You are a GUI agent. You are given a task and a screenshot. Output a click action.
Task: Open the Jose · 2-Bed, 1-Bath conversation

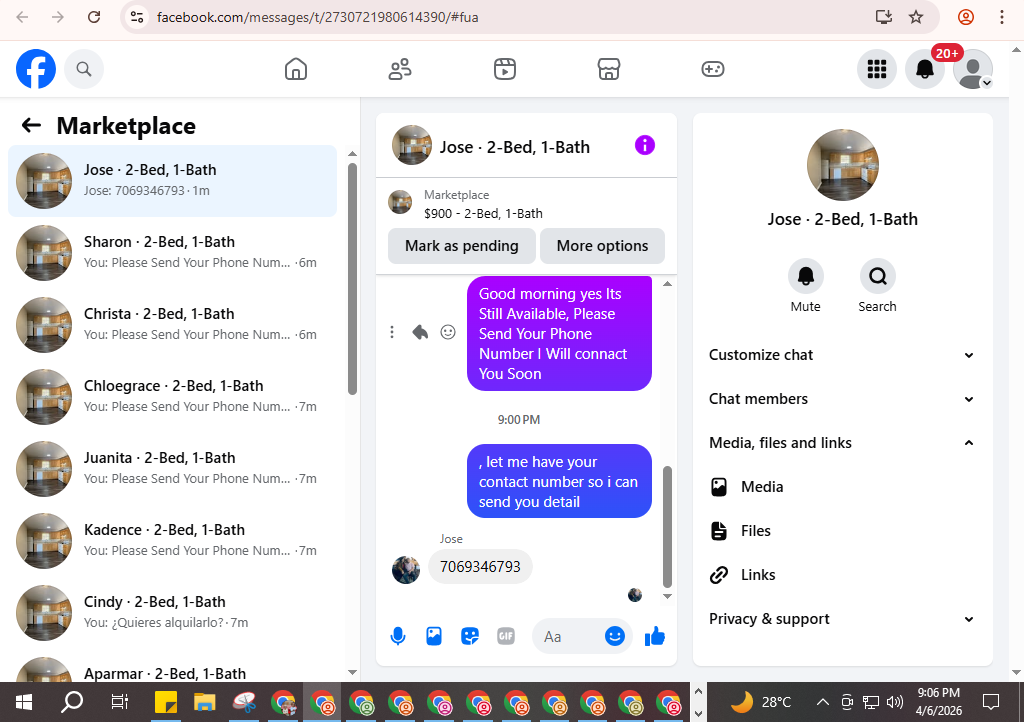pos(172,181)
